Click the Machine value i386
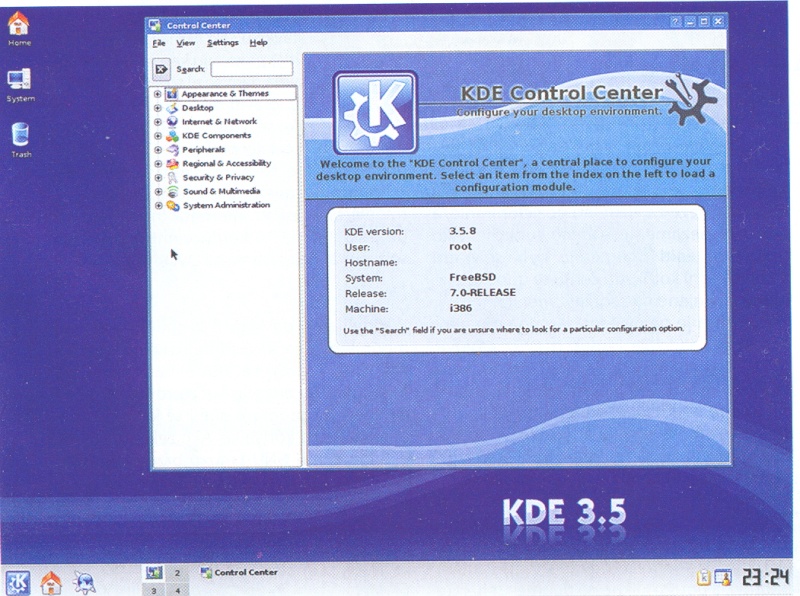The width and height of the screenshot is (800, 596). (x=461, y=308)
